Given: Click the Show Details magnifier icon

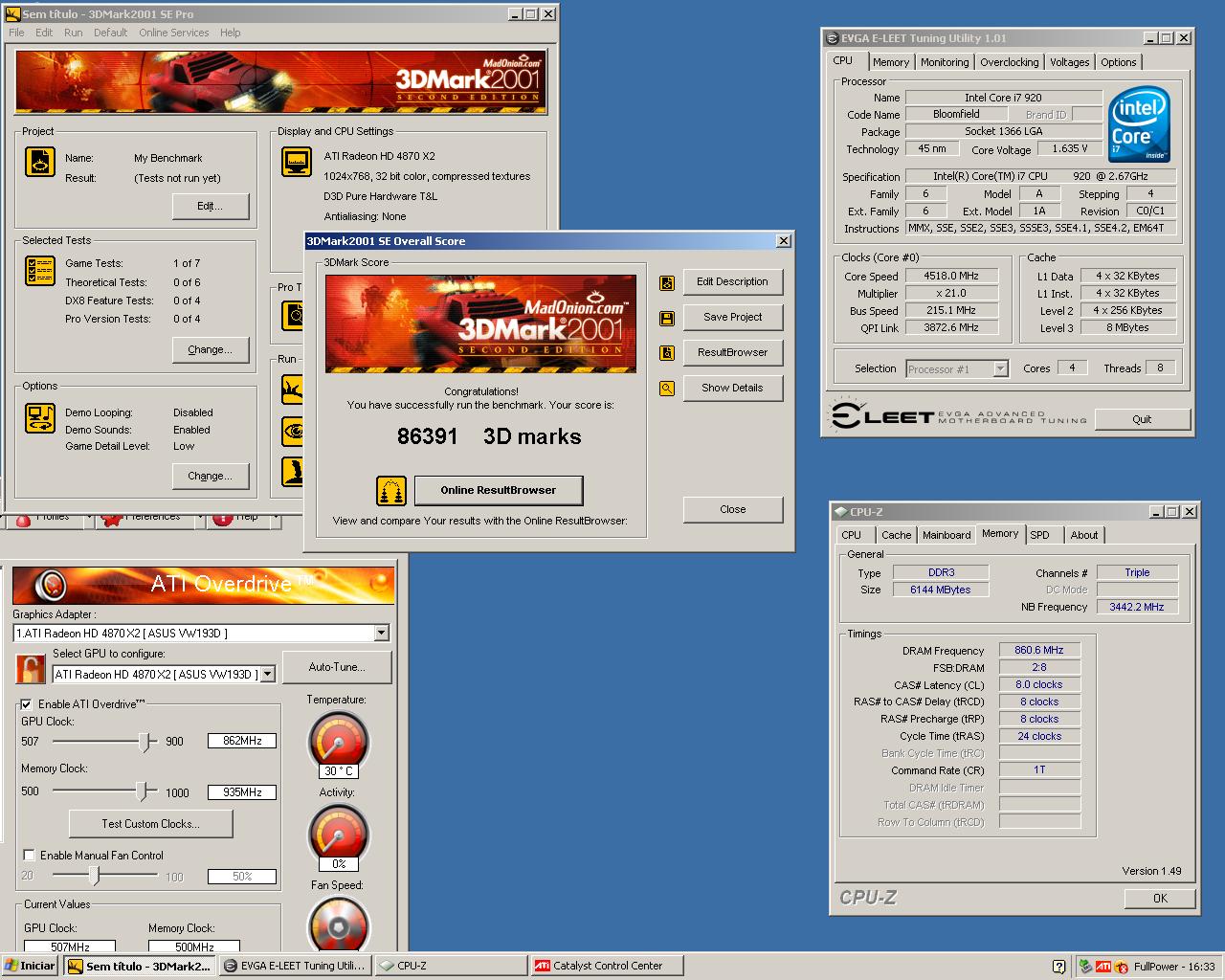Looking at the screenshot, I should click(667, 389).
